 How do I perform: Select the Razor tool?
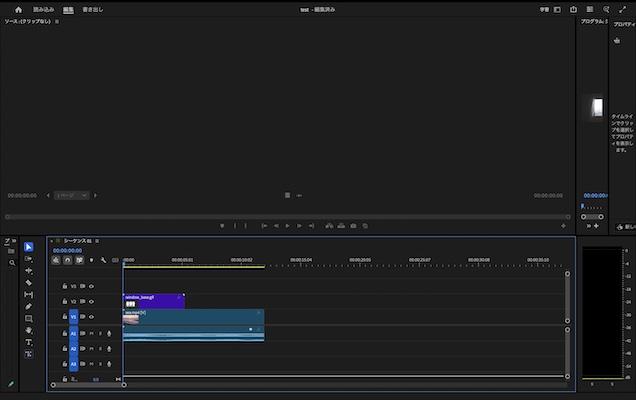(x=28, y=282)
